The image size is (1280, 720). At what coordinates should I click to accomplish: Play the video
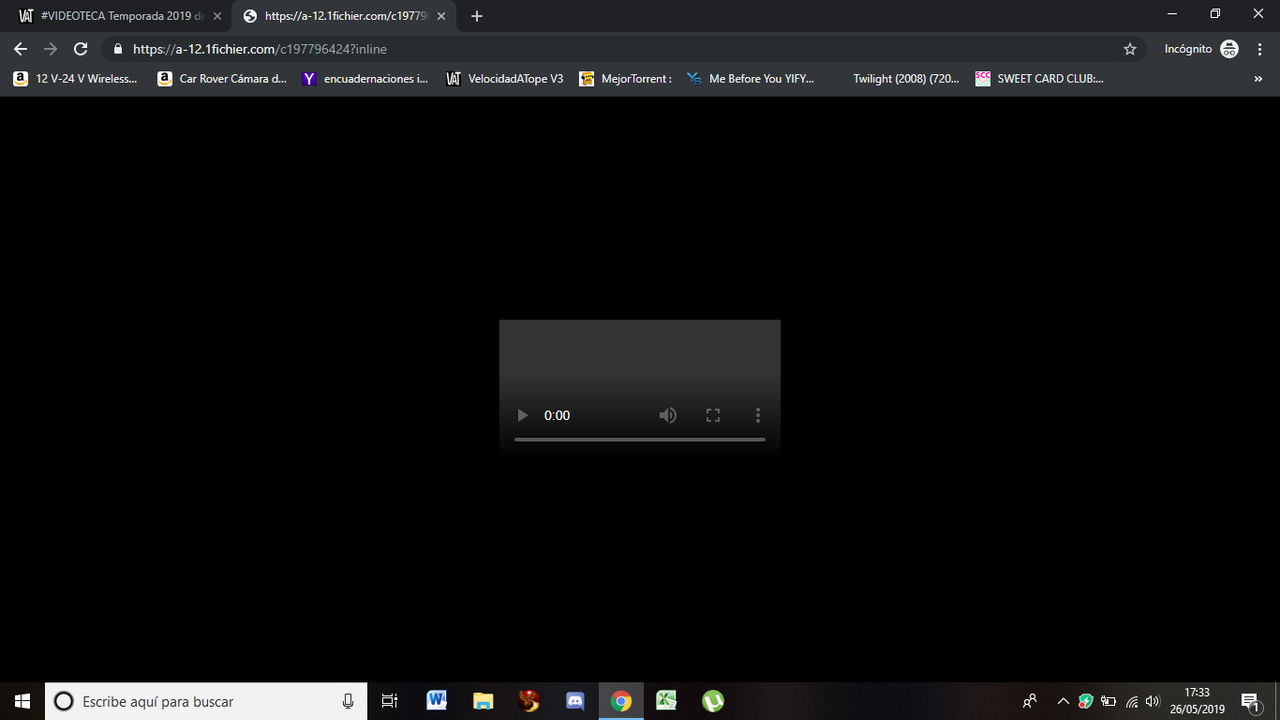521,415
